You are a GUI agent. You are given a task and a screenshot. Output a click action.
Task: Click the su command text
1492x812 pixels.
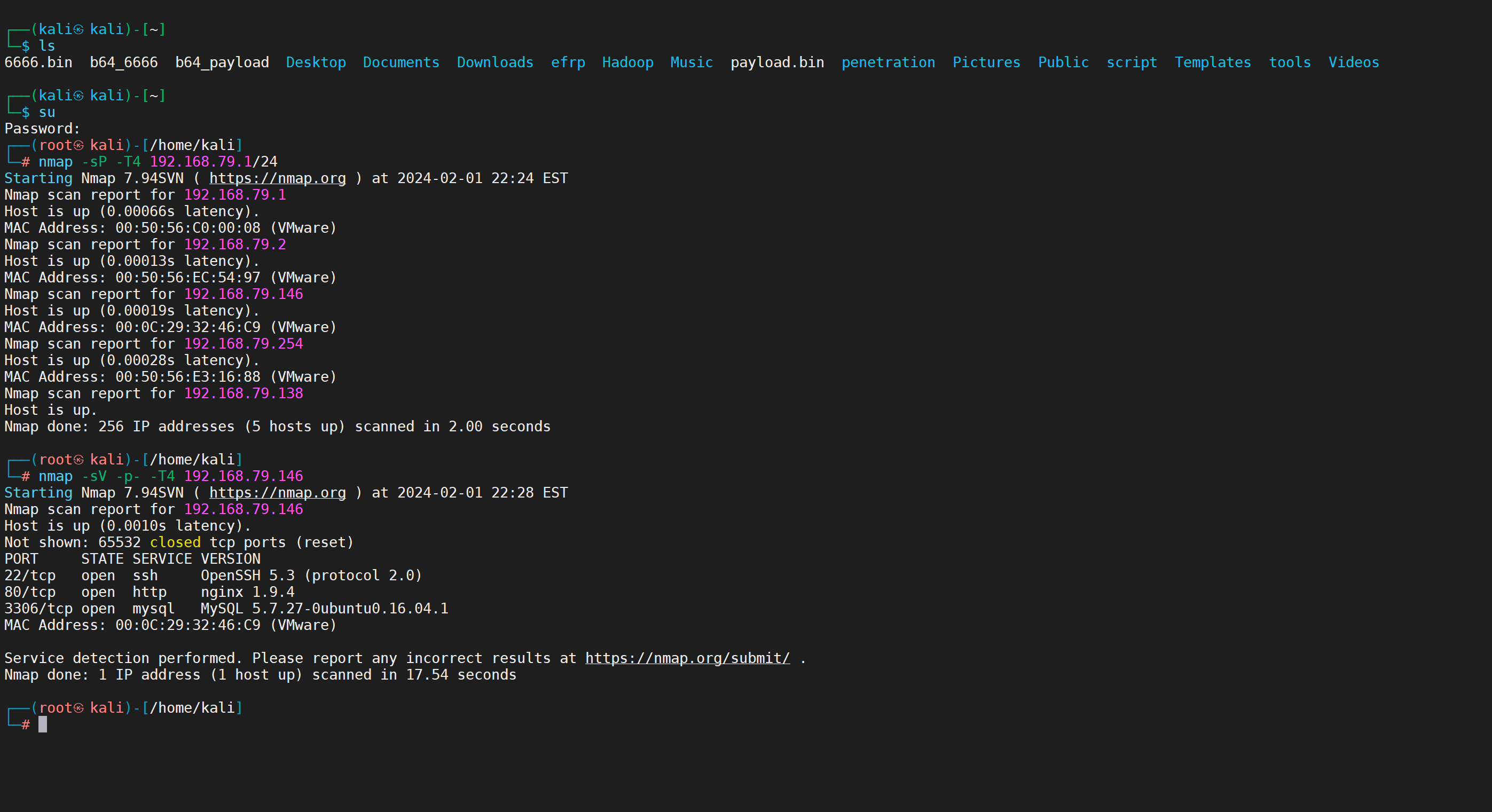point(47,112)
